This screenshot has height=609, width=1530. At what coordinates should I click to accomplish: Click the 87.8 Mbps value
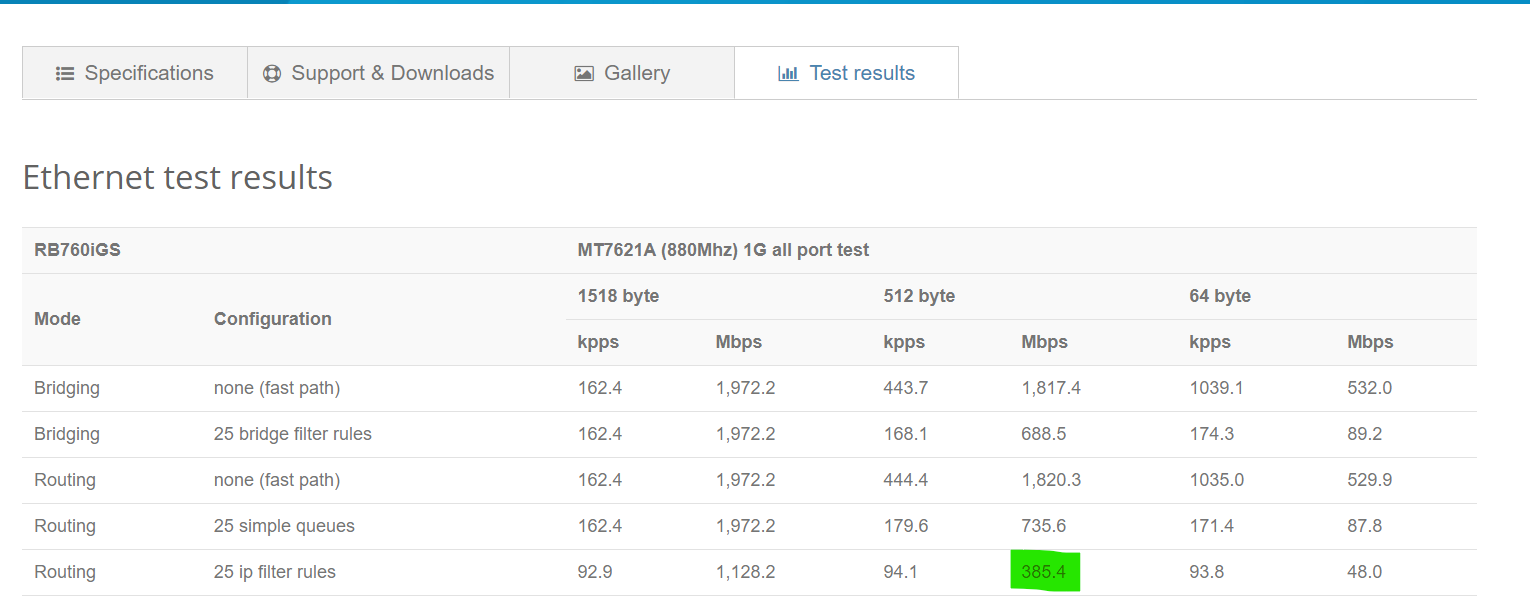pos(1365,526)
